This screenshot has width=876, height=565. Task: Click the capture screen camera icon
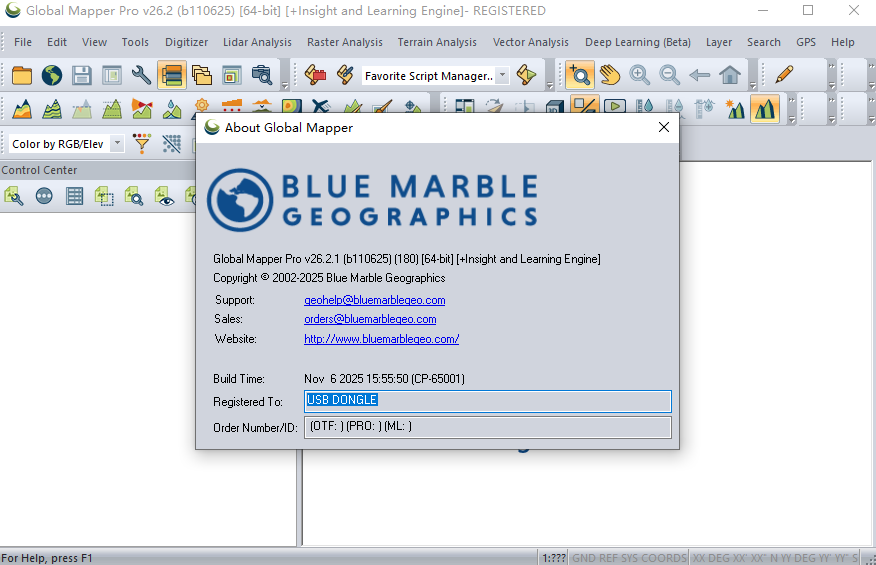[261, 75]
